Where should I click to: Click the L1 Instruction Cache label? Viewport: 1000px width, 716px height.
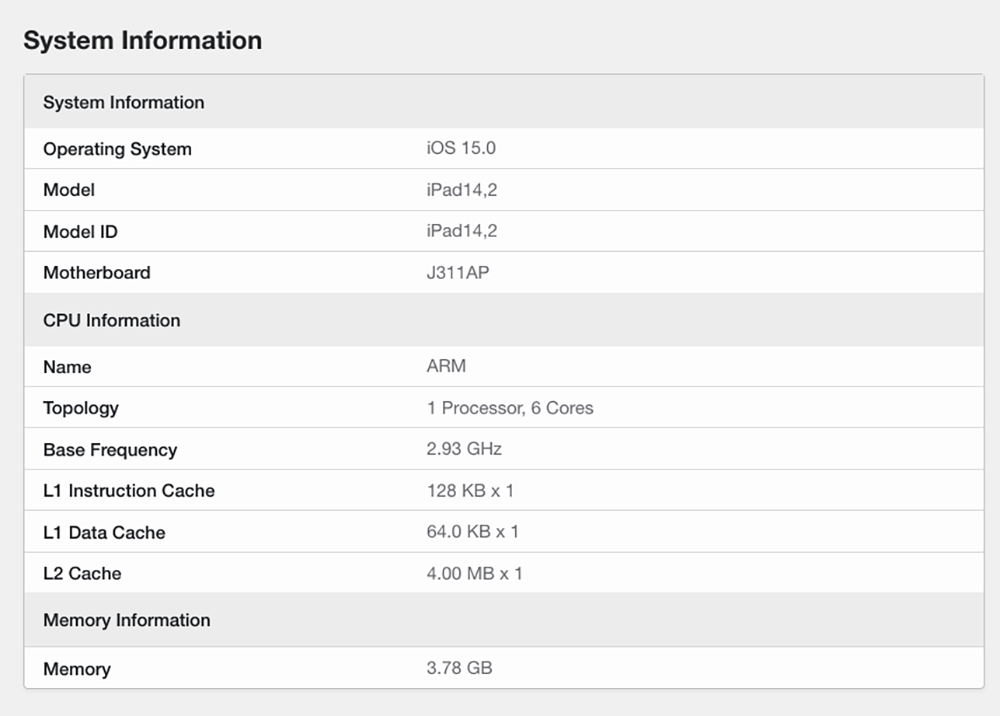tap(129, 490)
